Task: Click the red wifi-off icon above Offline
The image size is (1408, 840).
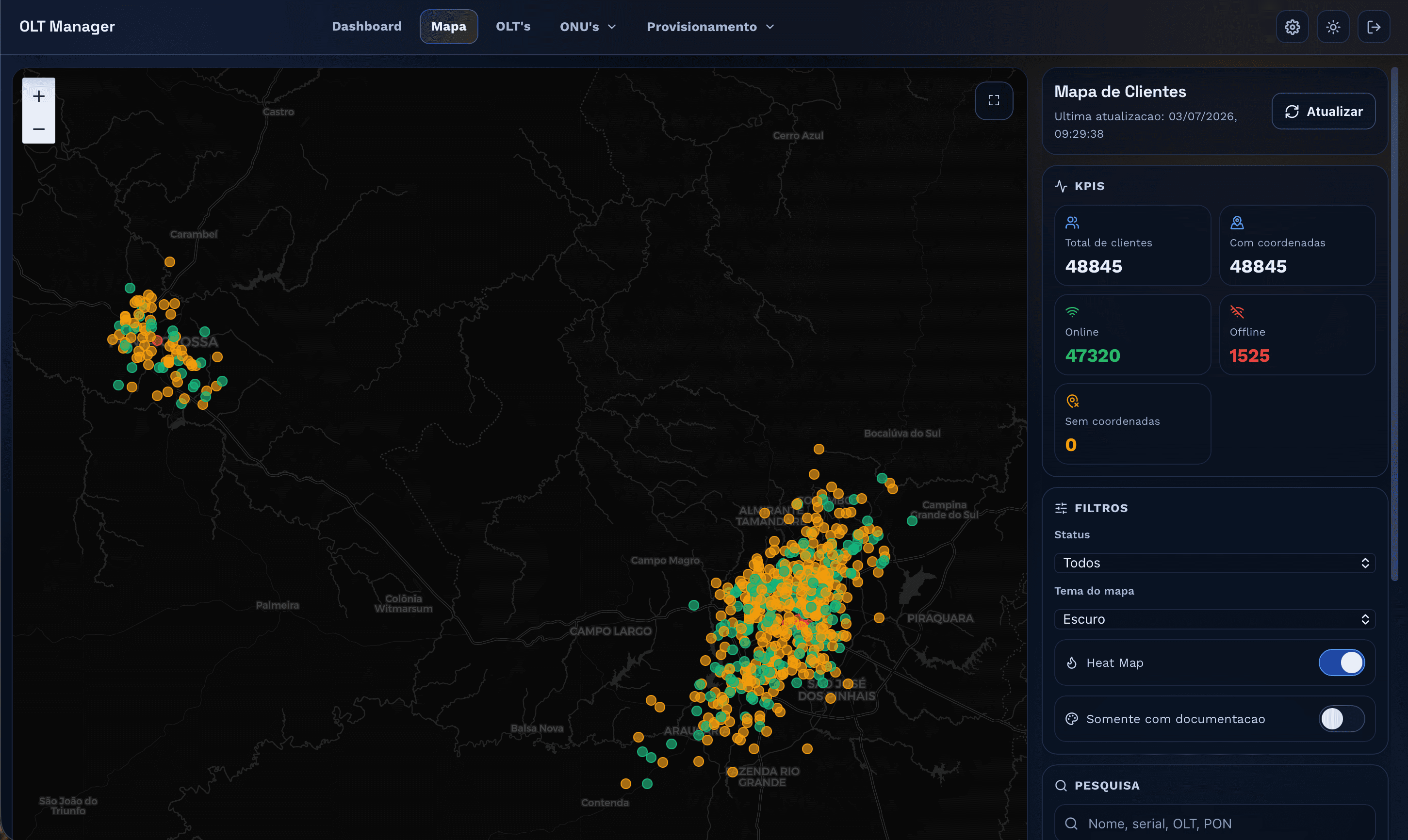Action: (1237, 312)
